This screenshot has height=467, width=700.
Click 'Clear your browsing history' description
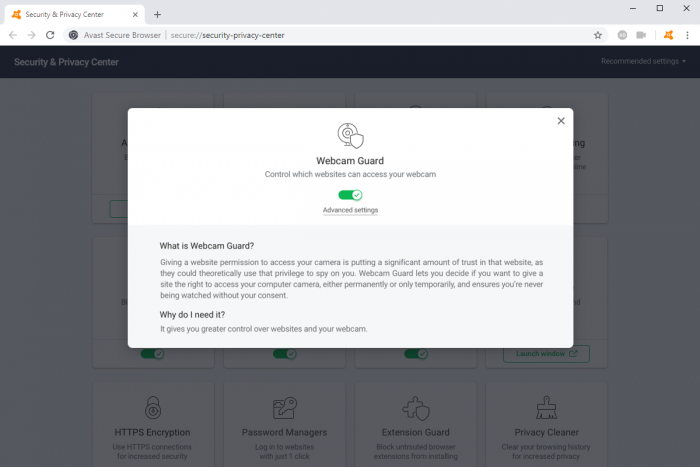pos(546,451)
